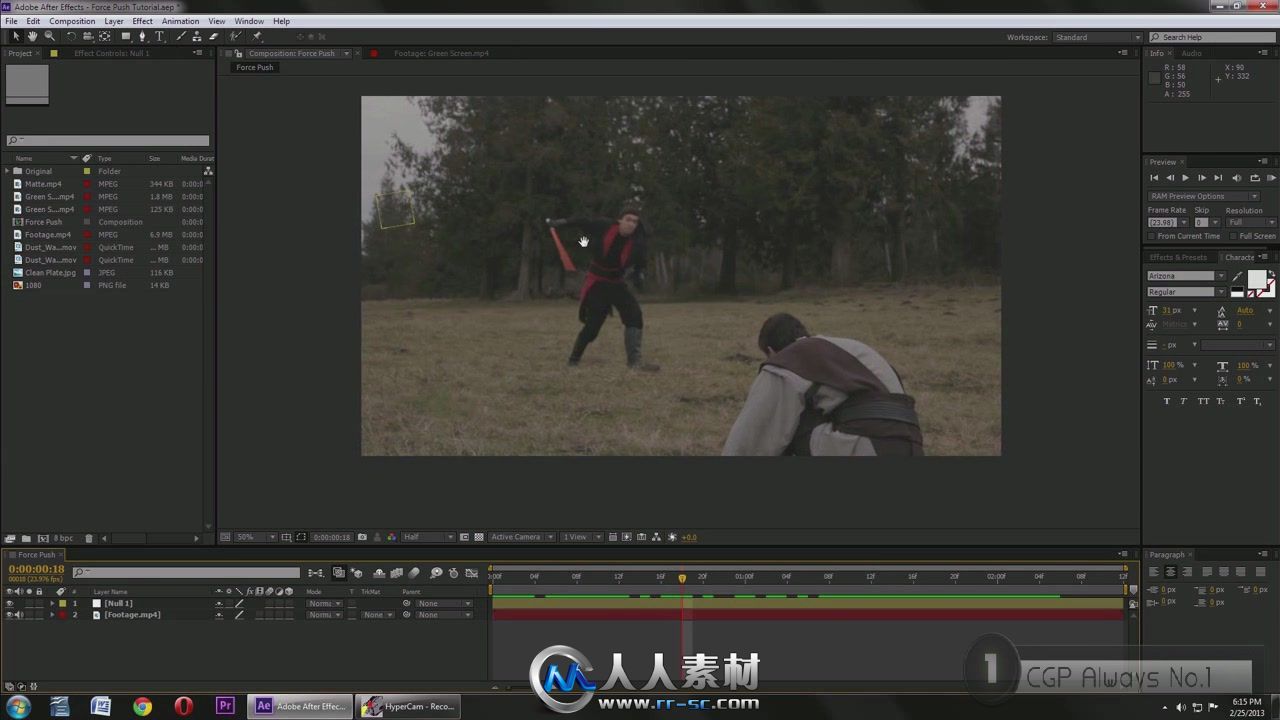Open the 50% magnification dropdown

coord(255,537)
